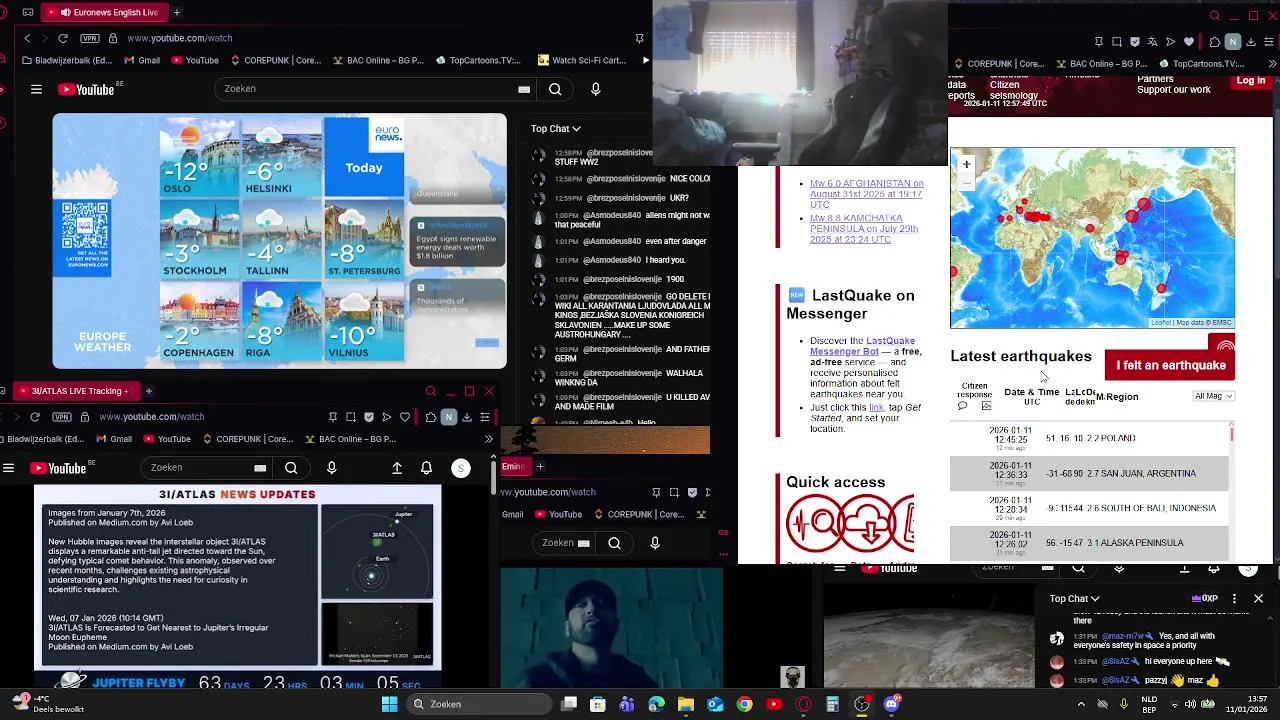
Task: Reload the Euronews English Live page
Action: click(63, 38)
